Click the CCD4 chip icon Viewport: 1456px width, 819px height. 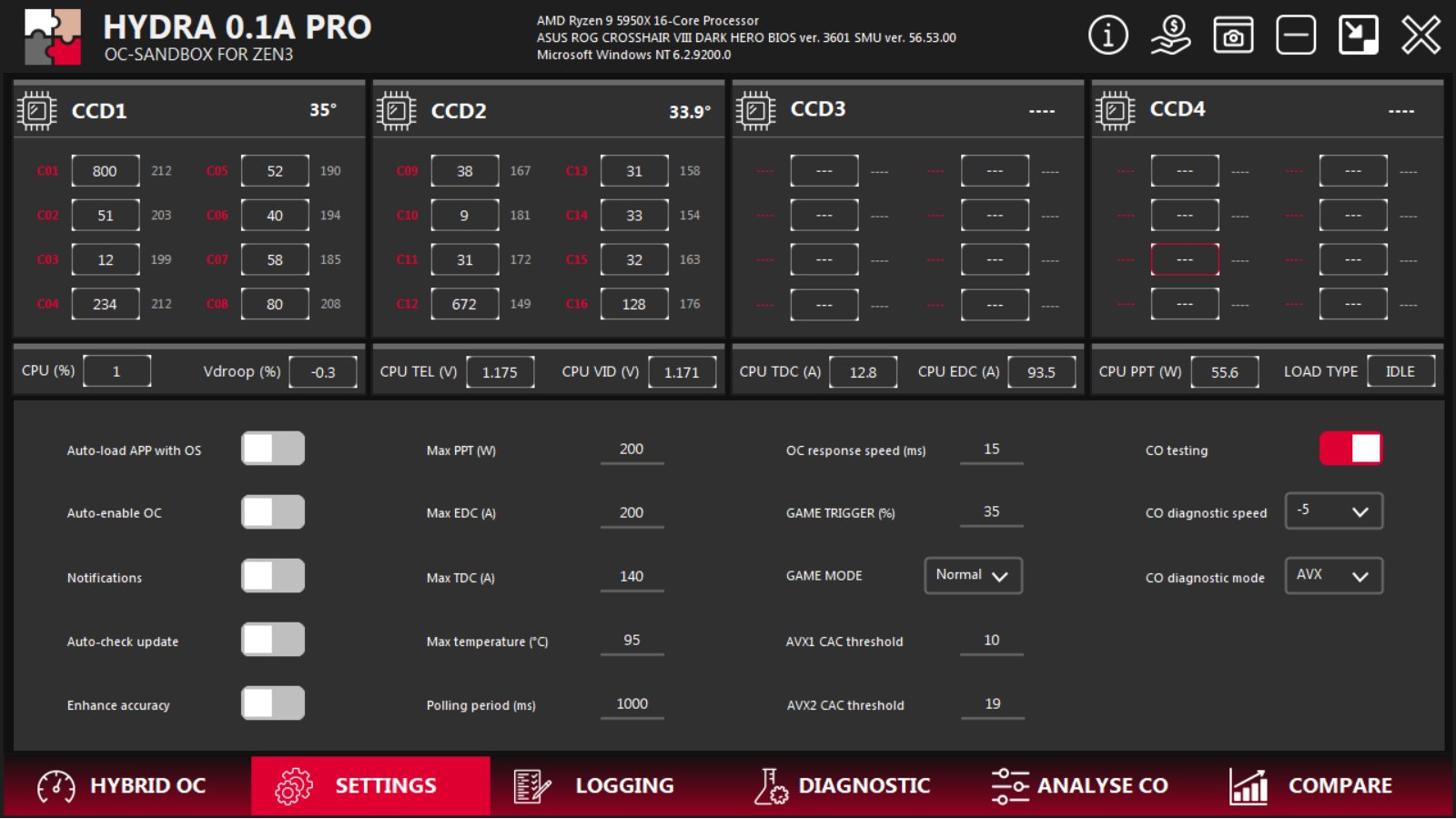[1115, 111]
